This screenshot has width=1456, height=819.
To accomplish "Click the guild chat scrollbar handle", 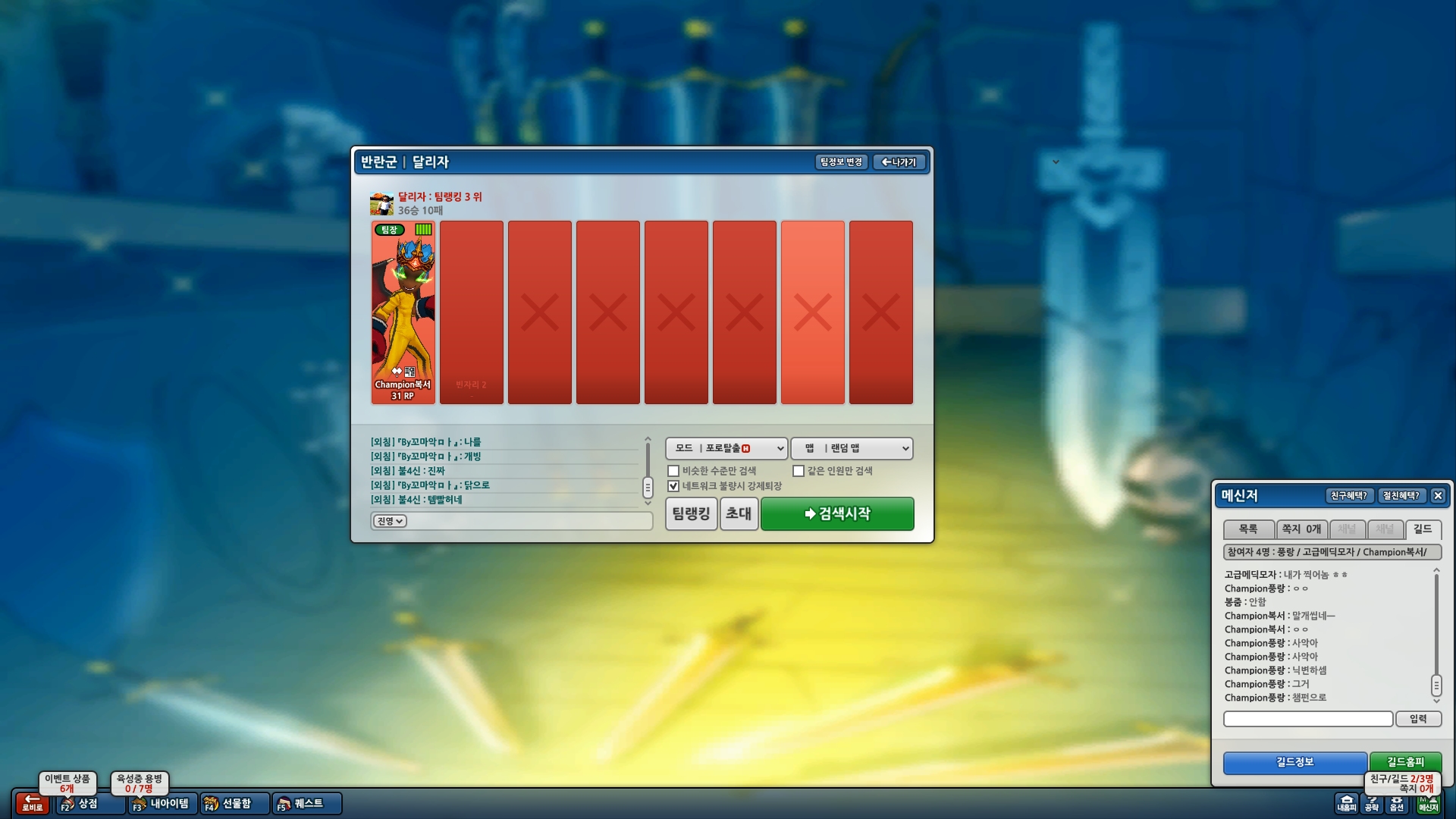I will [x=1436, y=686].
